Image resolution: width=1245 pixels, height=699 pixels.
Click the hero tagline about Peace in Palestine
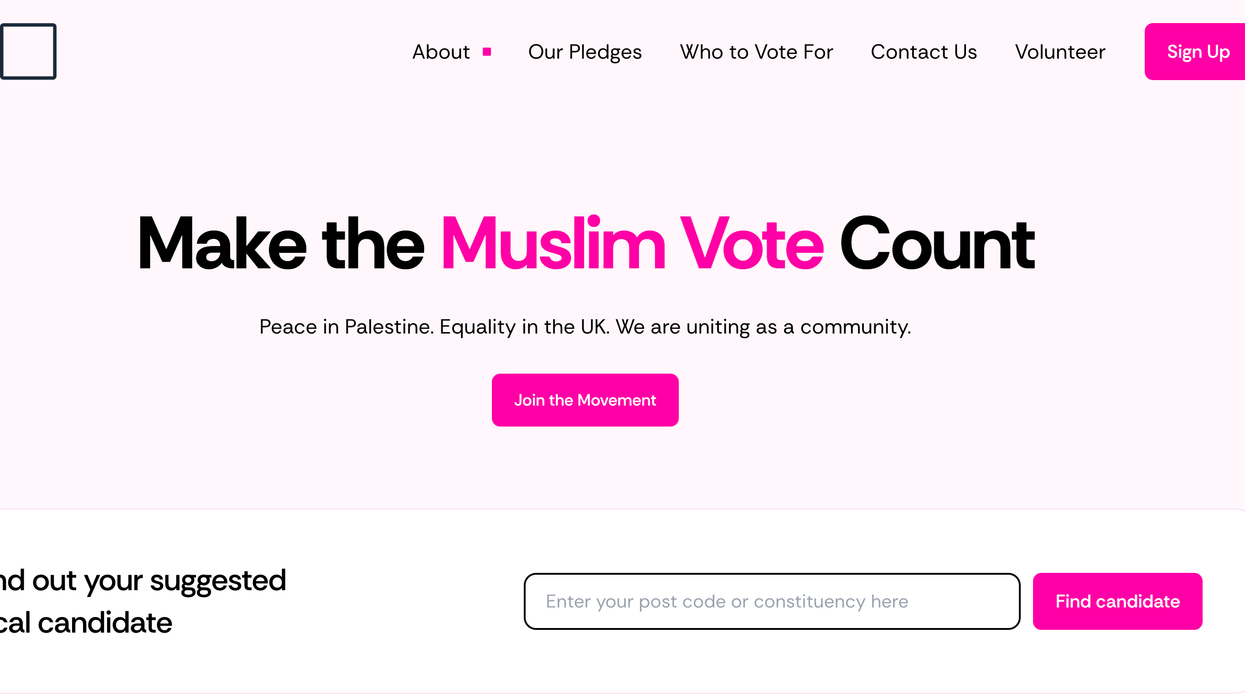click(585, 326)
